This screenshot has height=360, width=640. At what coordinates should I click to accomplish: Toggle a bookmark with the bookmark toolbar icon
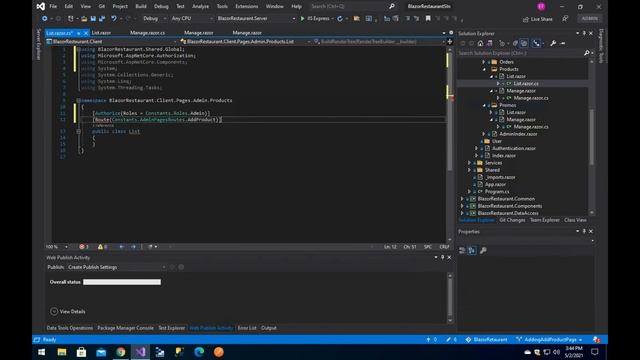(428, 18)
